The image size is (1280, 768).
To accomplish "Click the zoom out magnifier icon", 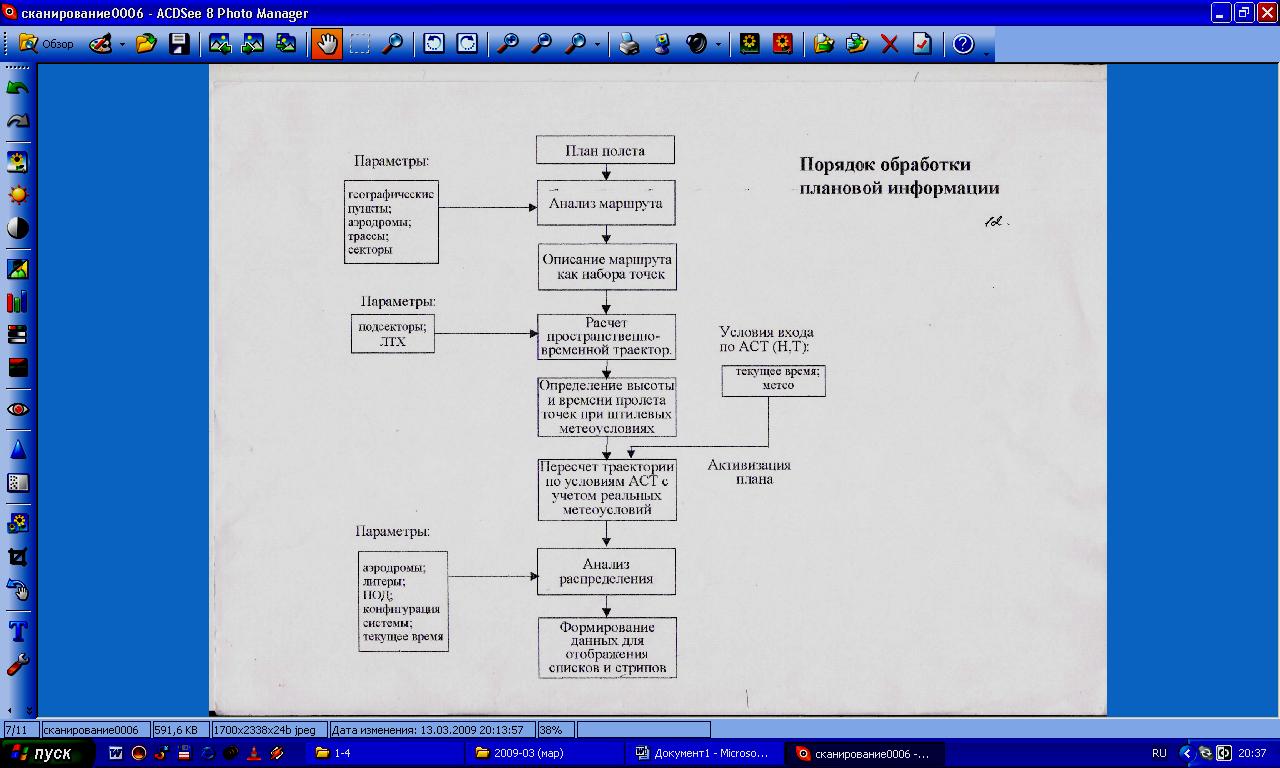I will tap(541, 44).
